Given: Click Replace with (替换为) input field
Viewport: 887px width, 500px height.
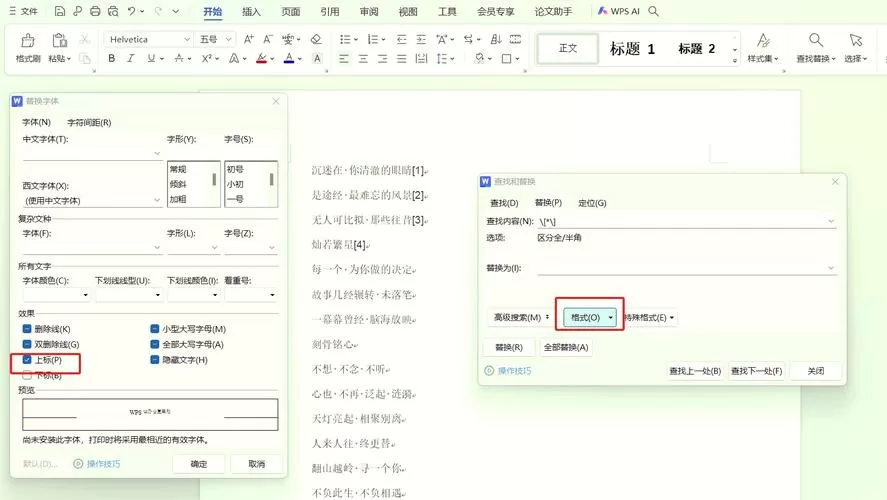Looking at the screenshot, I should 686,268.
